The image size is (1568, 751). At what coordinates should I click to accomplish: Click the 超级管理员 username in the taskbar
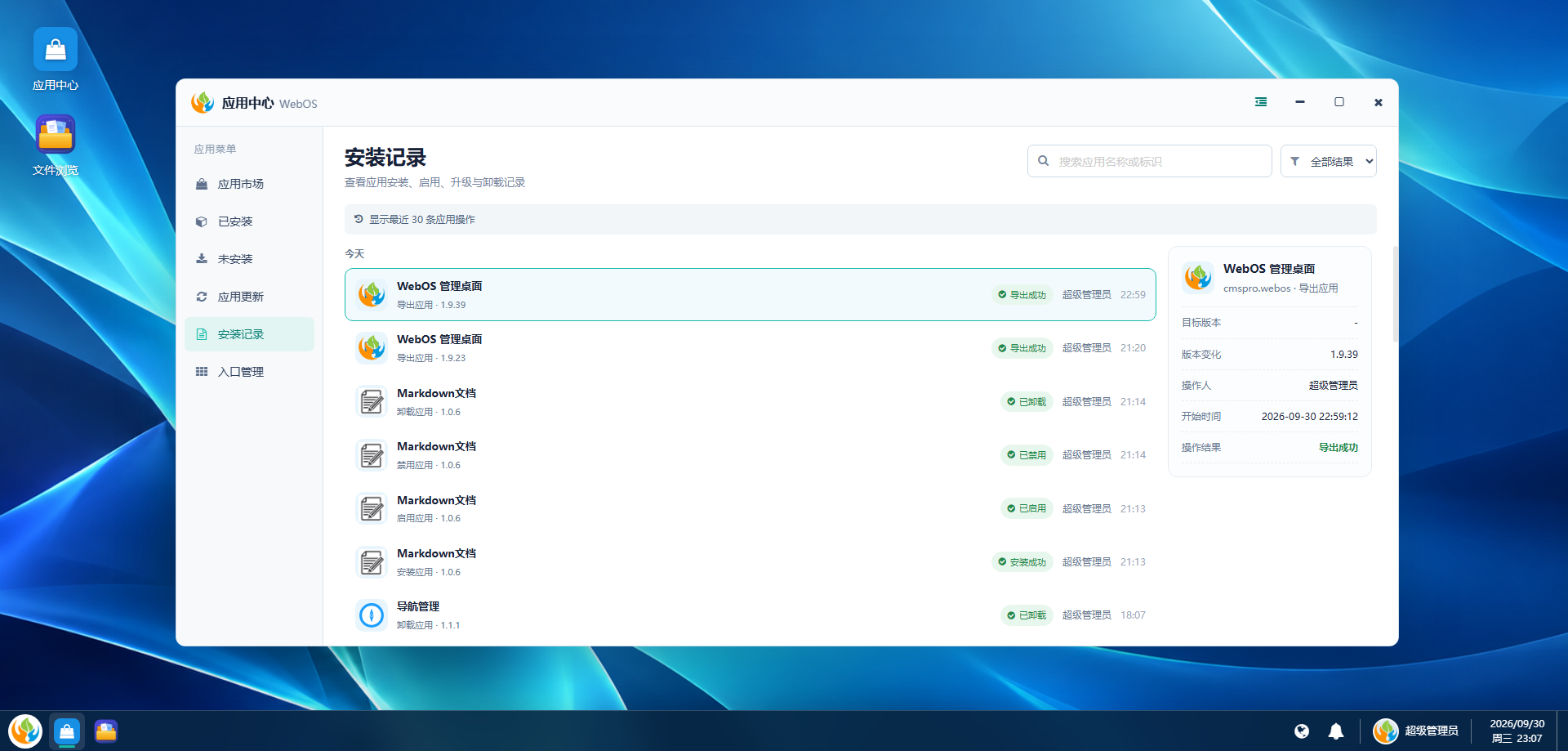pos(1432,731)
